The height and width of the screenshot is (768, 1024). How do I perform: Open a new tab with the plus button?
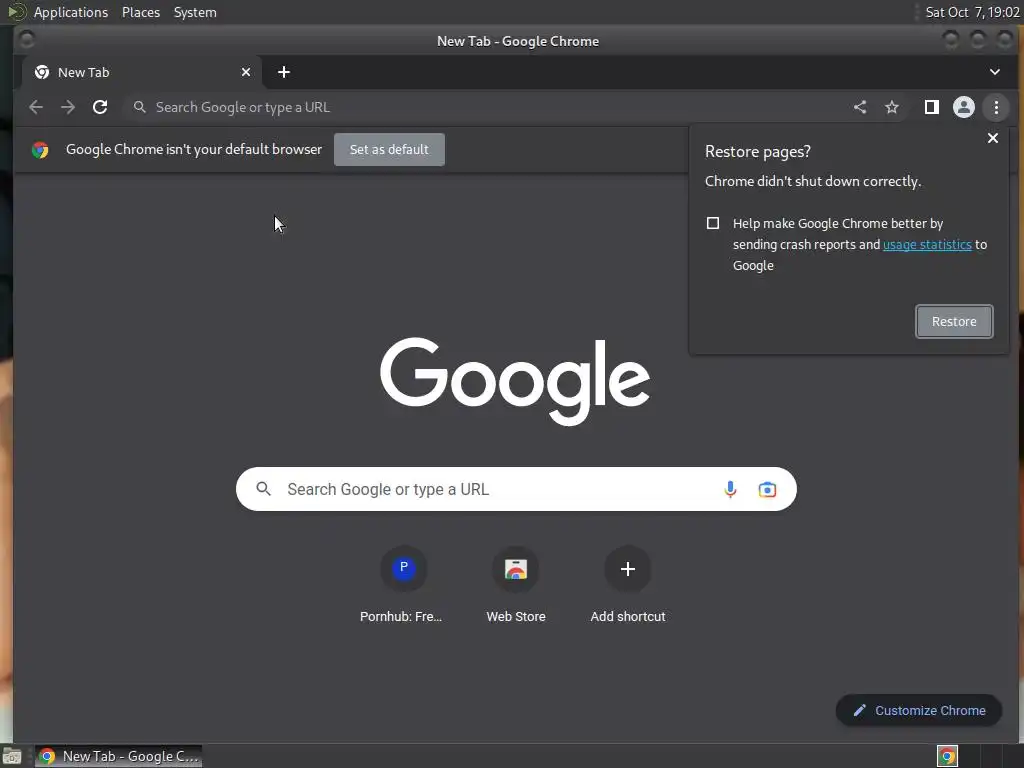click(283, 72)
